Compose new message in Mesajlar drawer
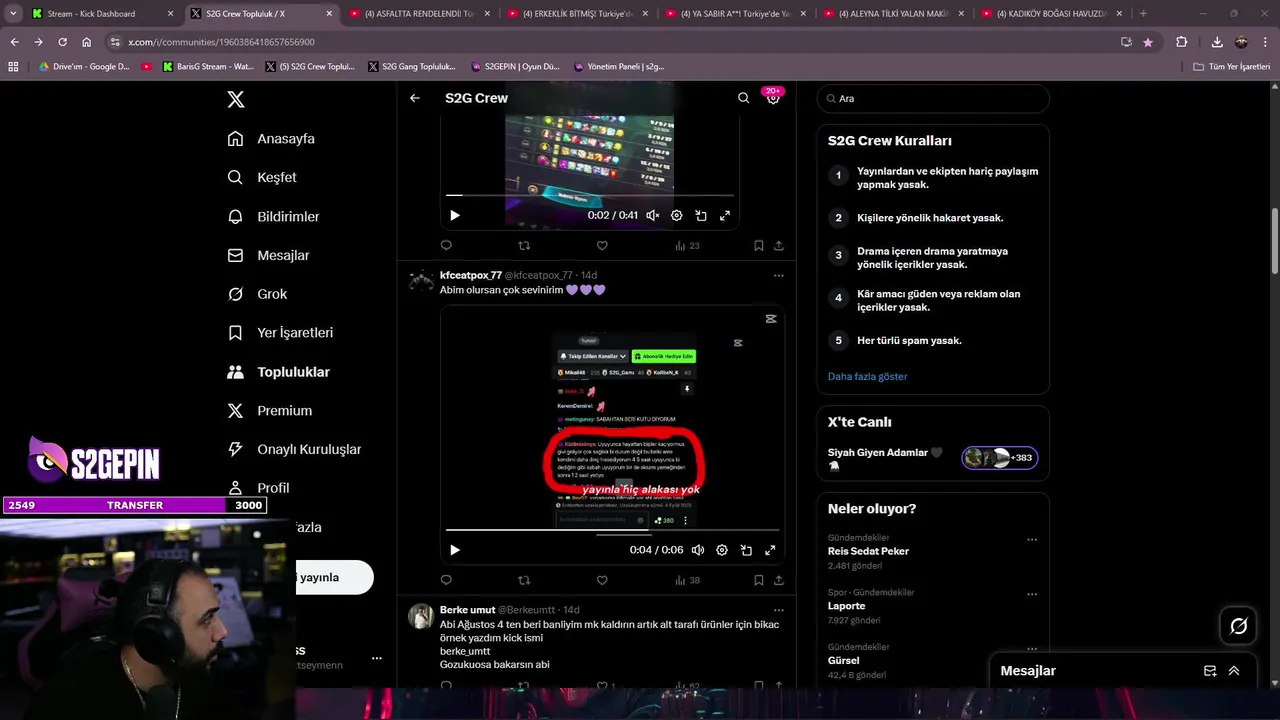Image resolution: width=1280 pixels, height=720 pixels. (1210, 671)
